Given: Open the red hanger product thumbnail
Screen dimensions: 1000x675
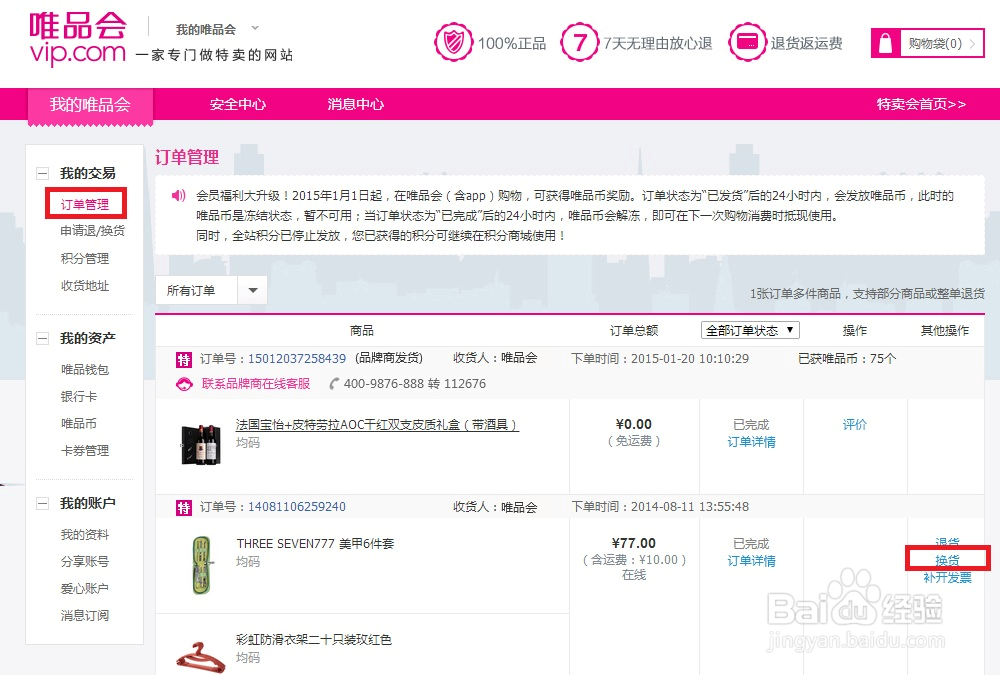Looking at the screenshot, I should [x=200, y=658].
